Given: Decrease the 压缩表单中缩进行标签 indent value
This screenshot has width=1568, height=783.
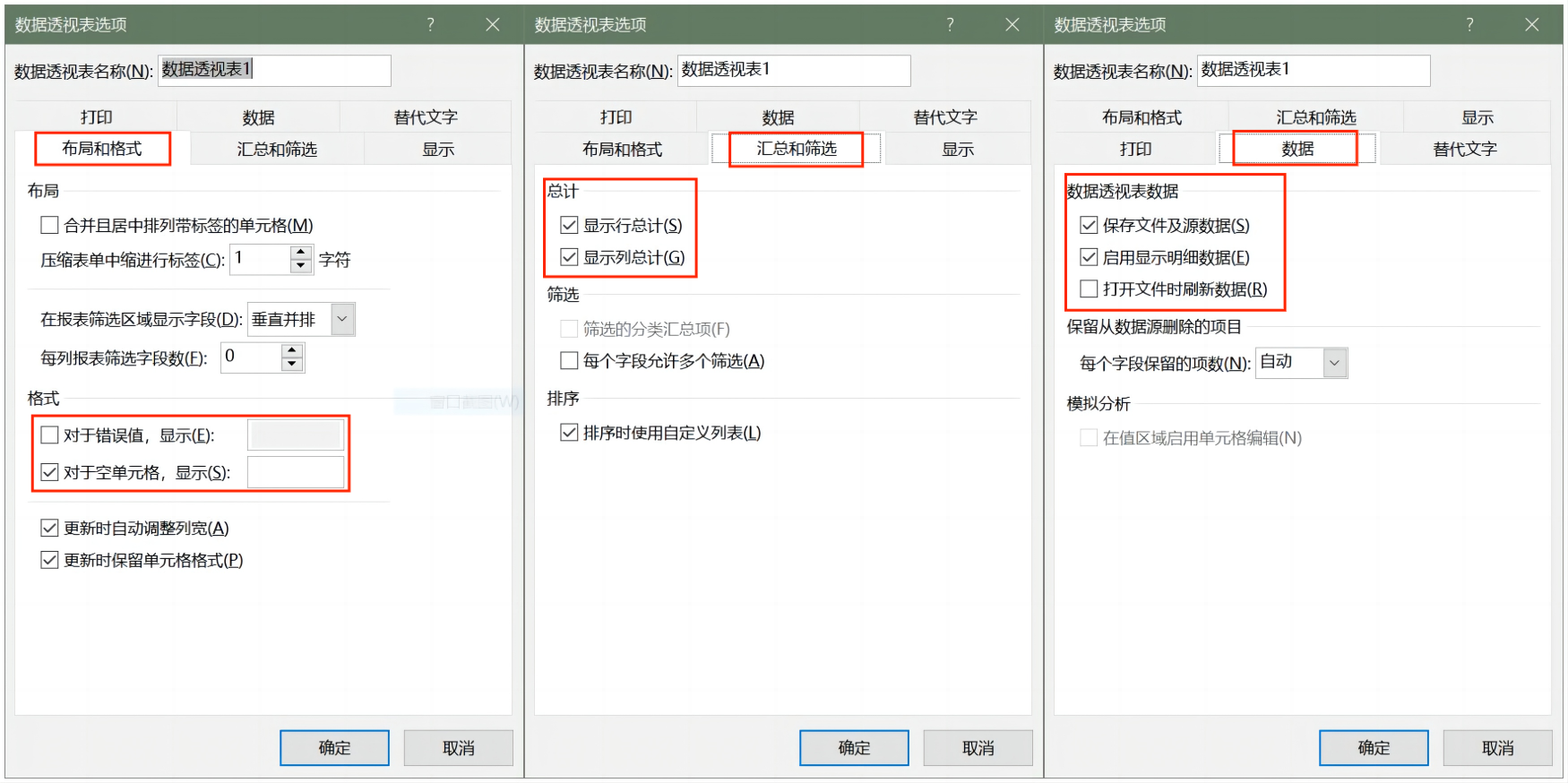Looking at the screenshot, I should pos(301,266).
